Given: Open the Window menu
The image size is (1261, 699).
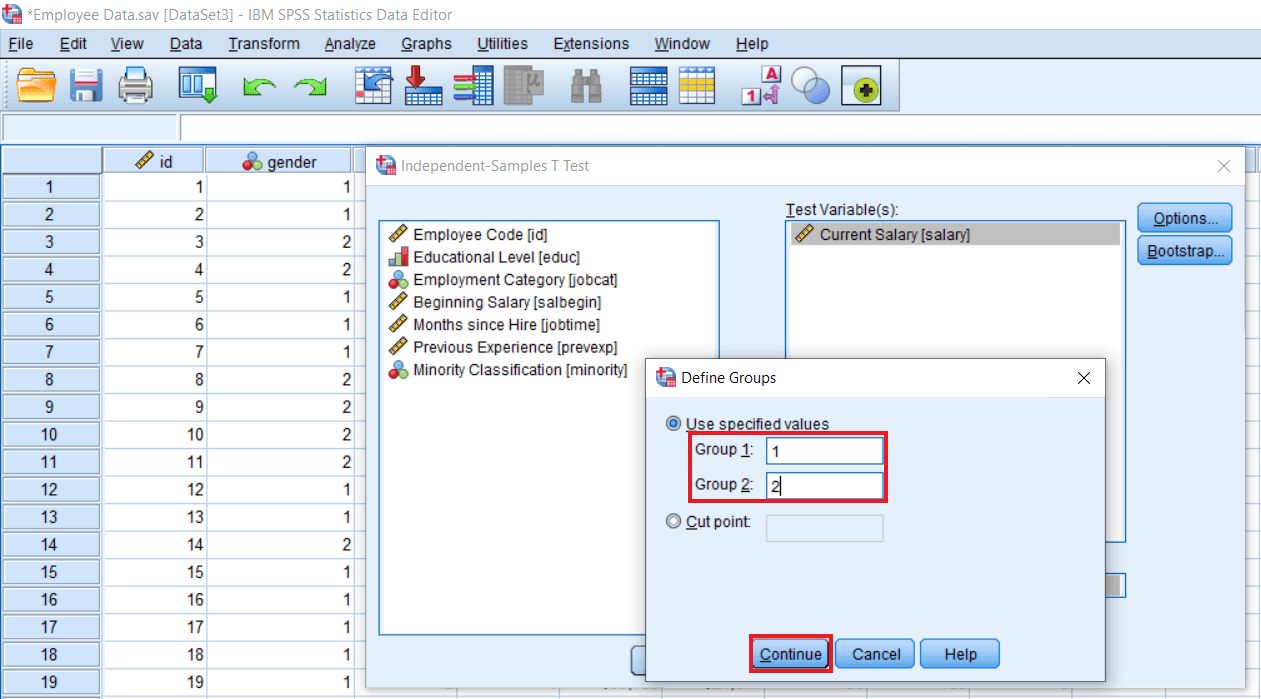Looking at the screenshot, I should click(682, 44).
